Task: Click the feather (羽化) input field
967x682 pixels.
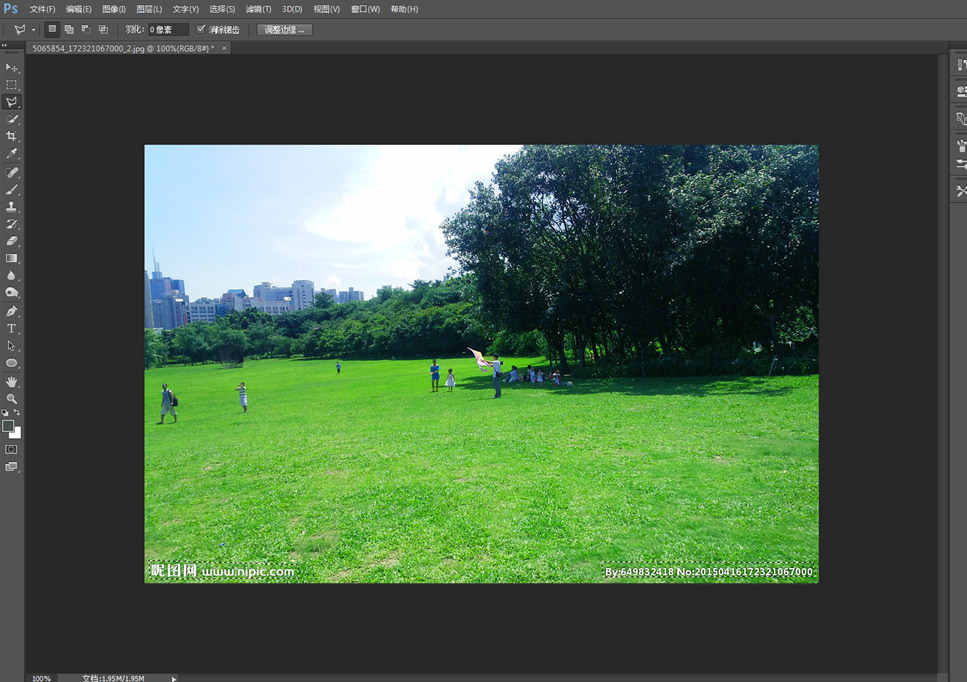Action: click(x=167, y=30)
